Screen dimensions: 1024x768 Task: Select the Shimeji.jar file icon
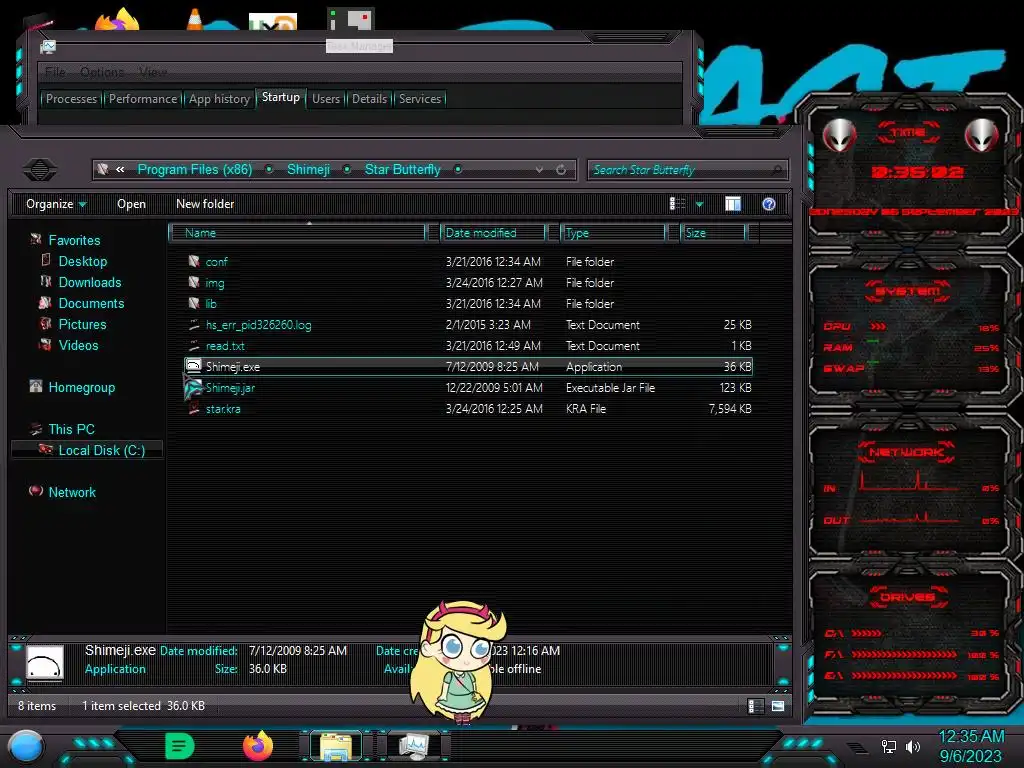[x=193, y=387]
